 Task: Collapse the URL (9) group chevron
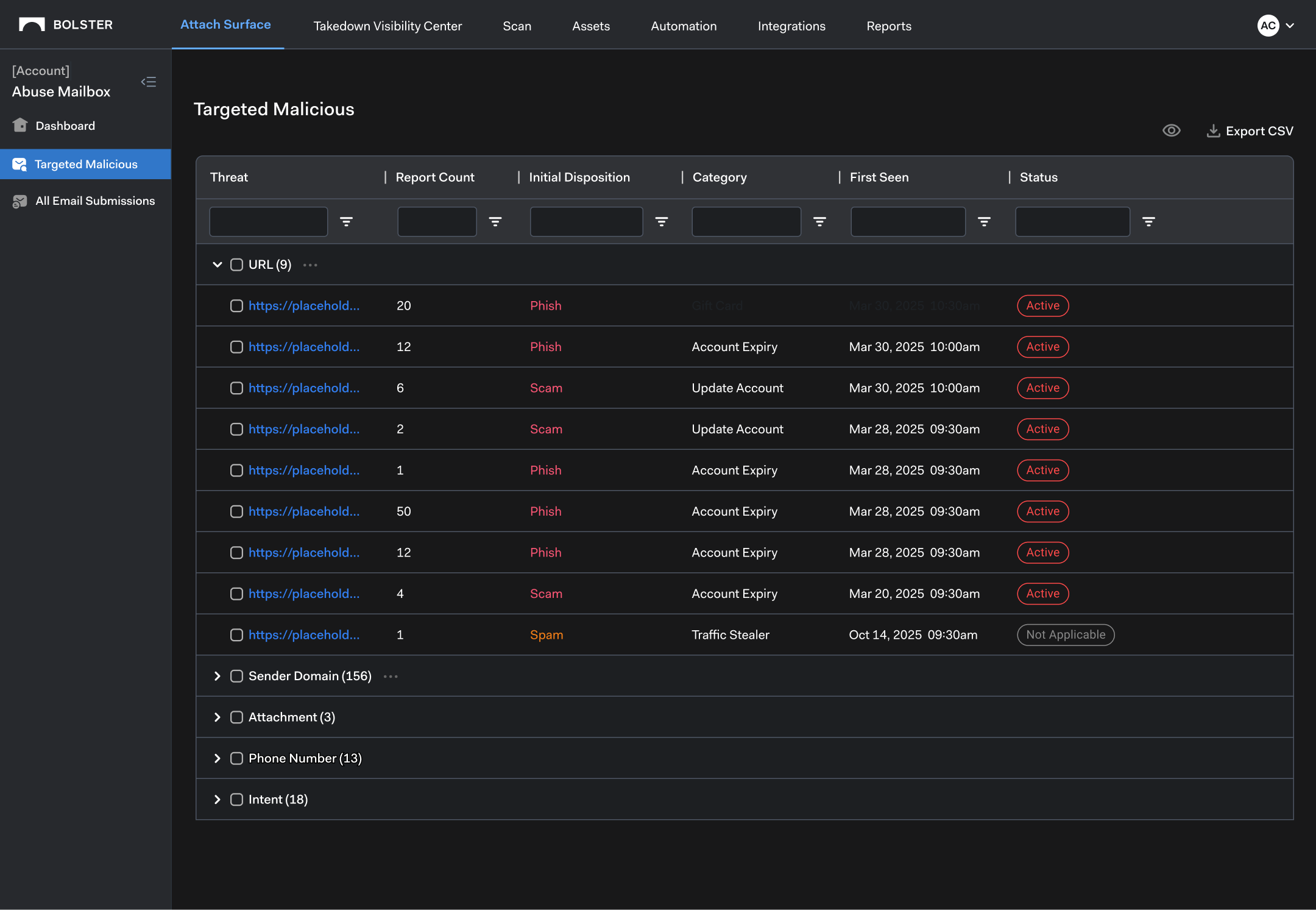(218, 265)
